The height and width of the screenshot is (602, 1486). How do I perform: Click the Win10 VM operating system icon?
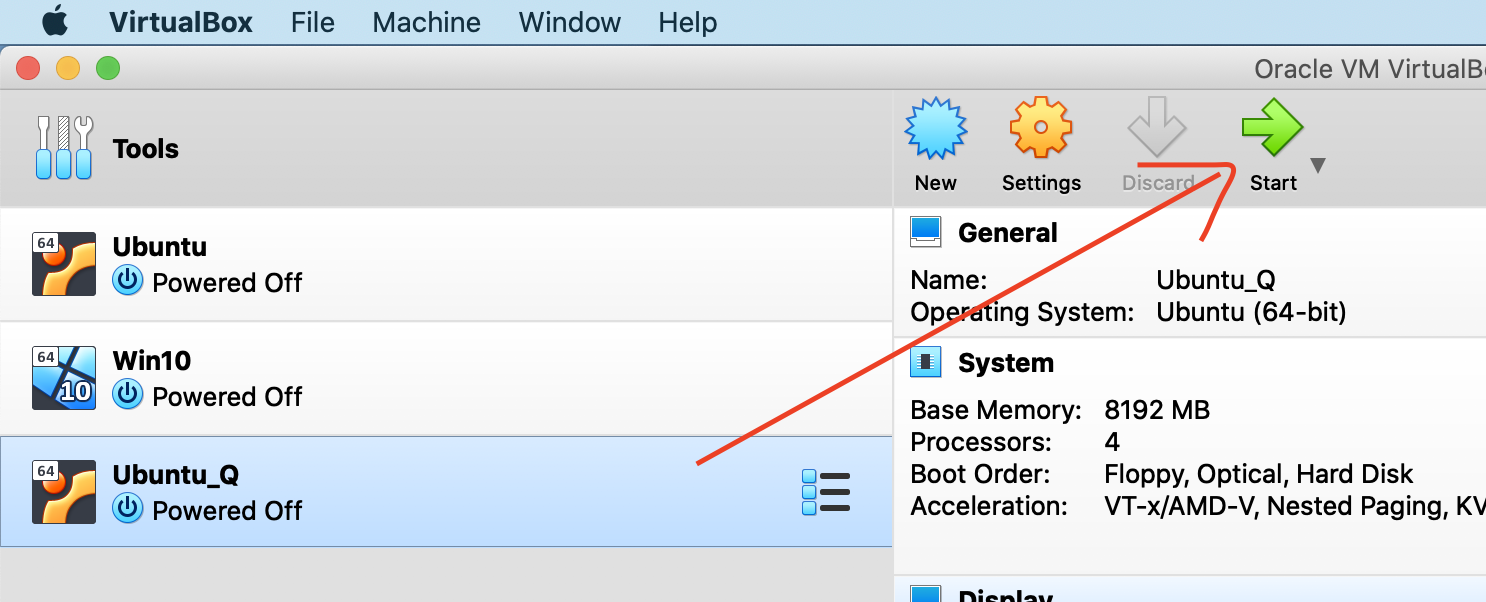[x=64, y=378]
